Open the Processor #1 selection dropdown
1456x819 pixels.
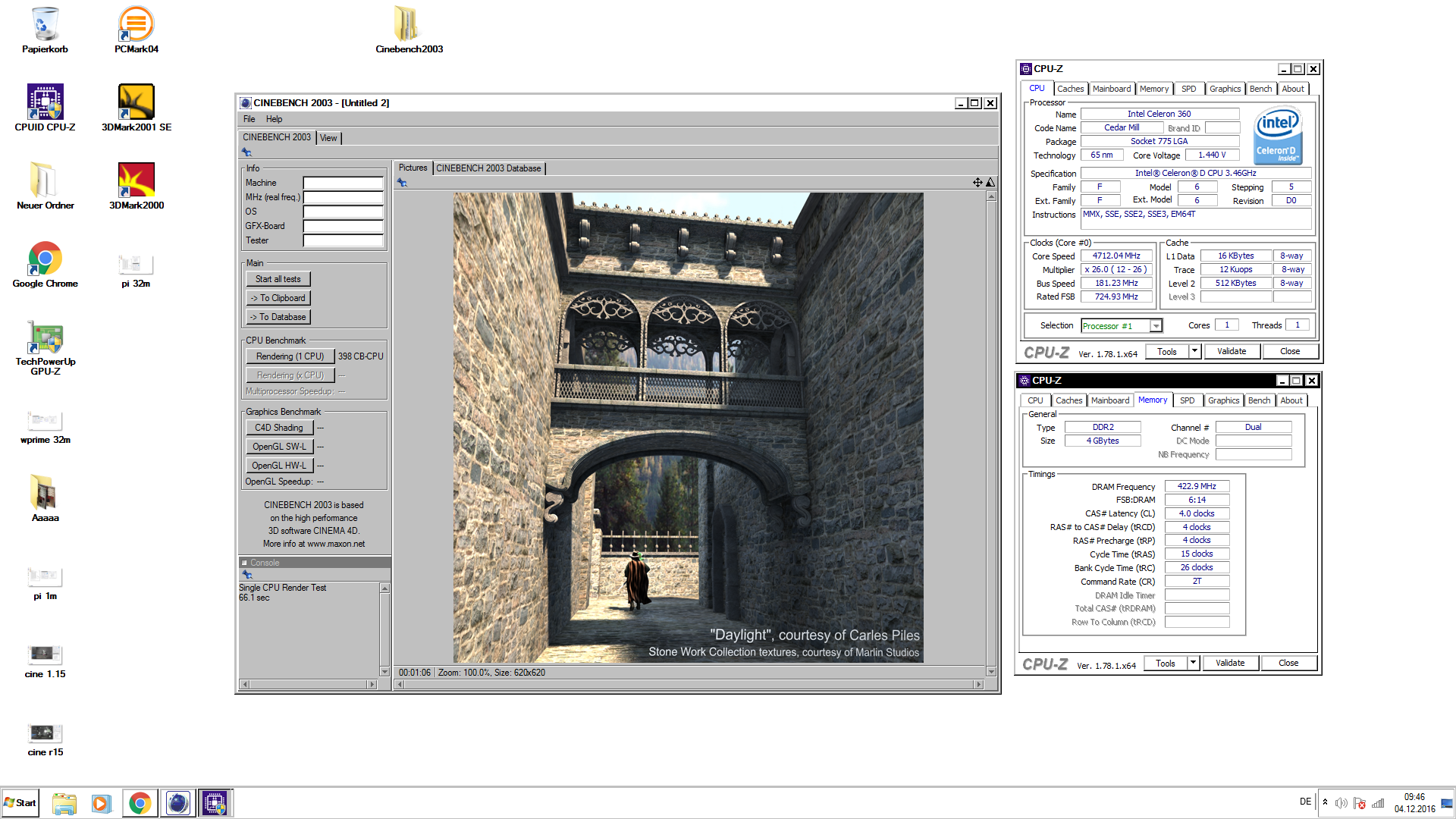point(1156,326)
